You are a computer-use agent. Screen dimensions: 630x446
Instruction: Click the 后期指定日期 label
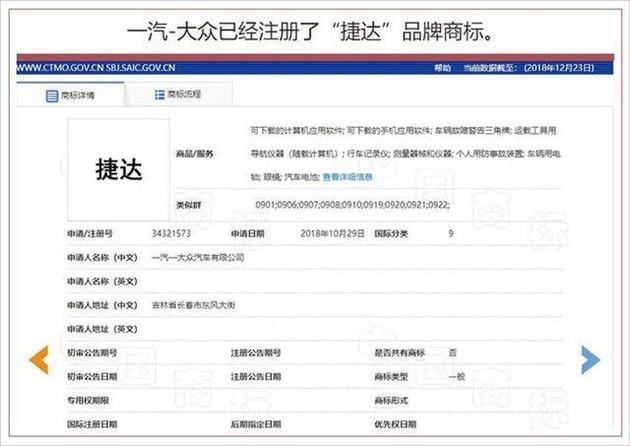pyautogui.click(x=256, y=424)
